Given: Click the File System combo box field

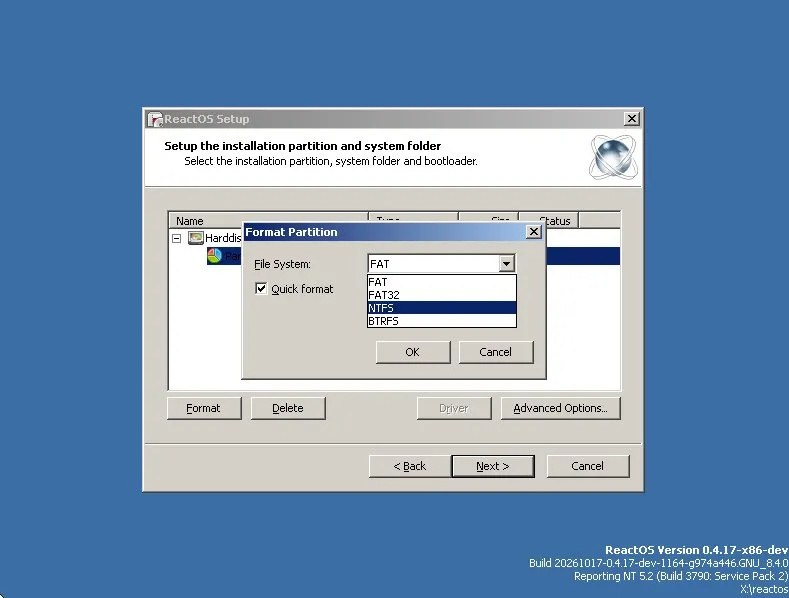Looking at the screenshot, I should point(441,263).
